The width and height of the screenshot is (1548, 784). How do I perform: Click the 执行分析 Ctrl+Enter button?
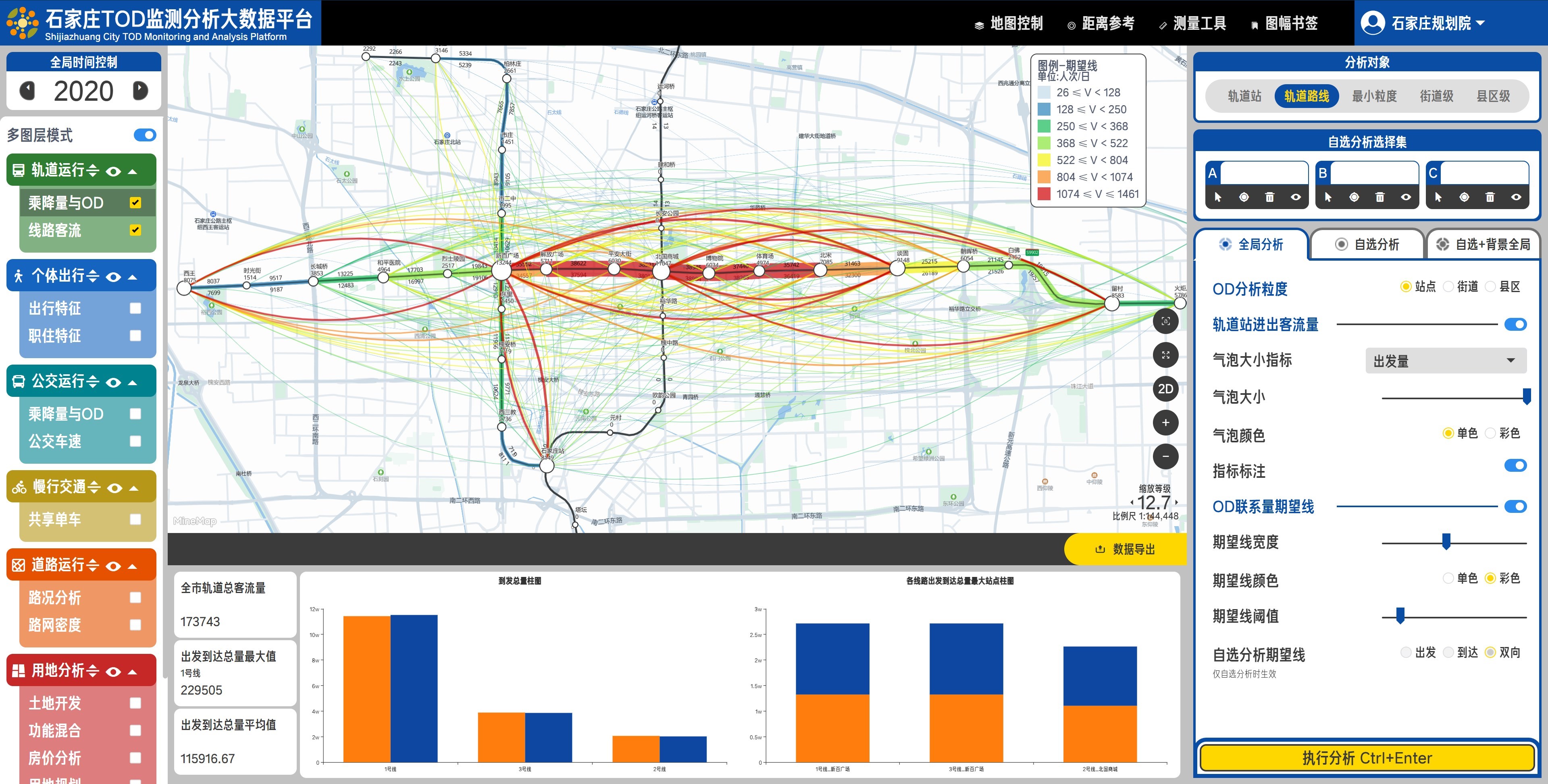tap(1367, 758)
